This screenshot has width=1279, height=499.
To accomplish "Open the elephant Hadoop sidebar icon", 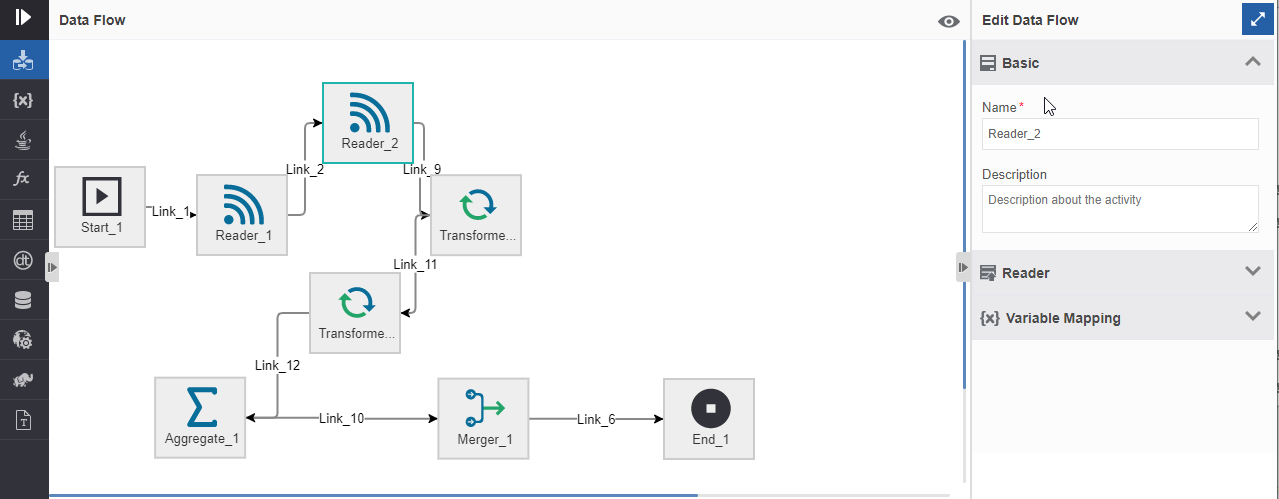I will [x=23, y=380].
